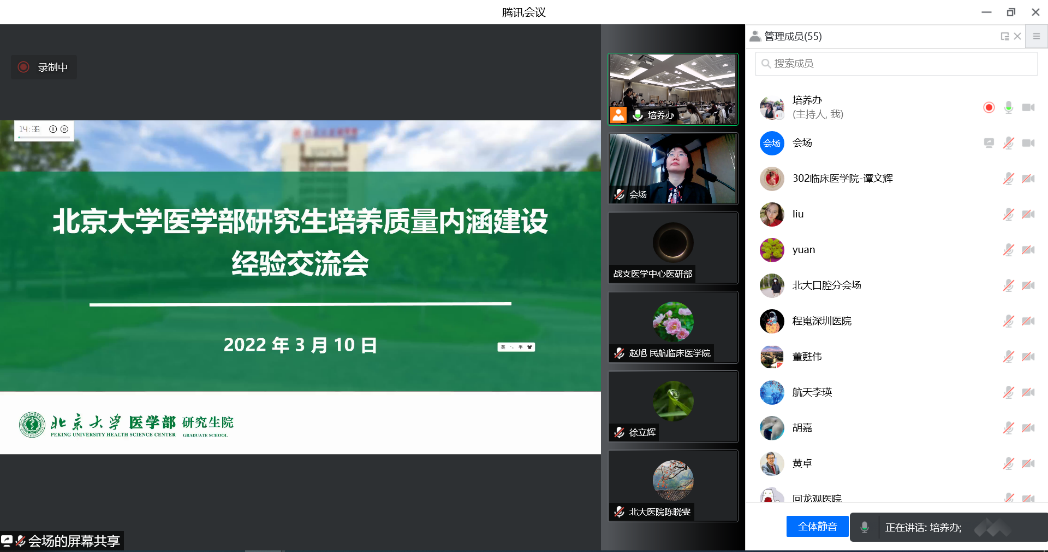Mute microphone of host 培养办
The image size is (1048, 552).
(1009, 108)
